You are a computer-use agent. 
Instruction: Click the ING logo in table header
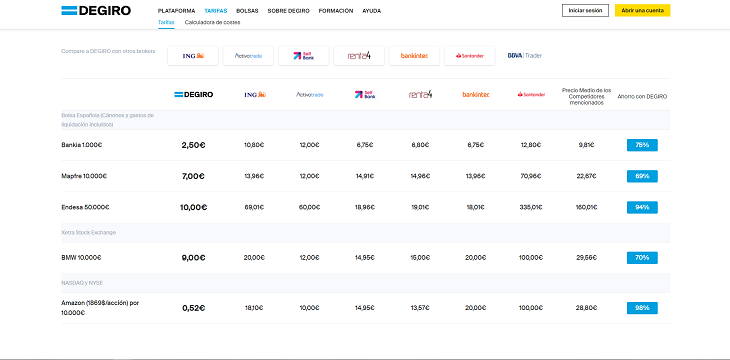point(255,95)
